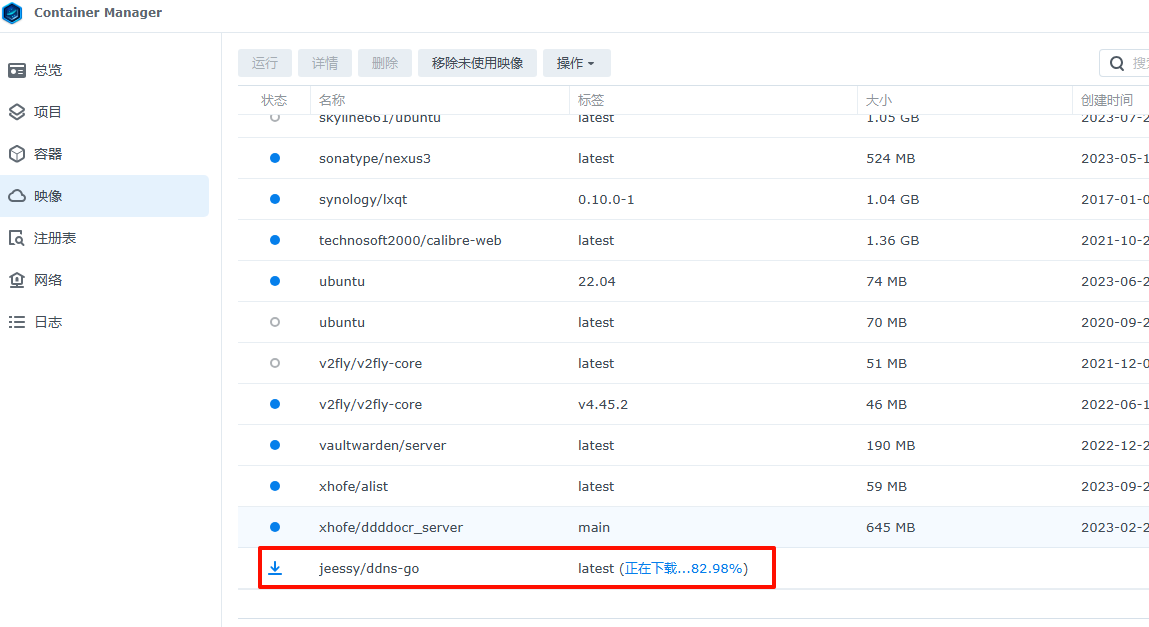Click the 注册表 registry search icon
This screenshot has width=1149, height=627.
click(x=17, y=238)
